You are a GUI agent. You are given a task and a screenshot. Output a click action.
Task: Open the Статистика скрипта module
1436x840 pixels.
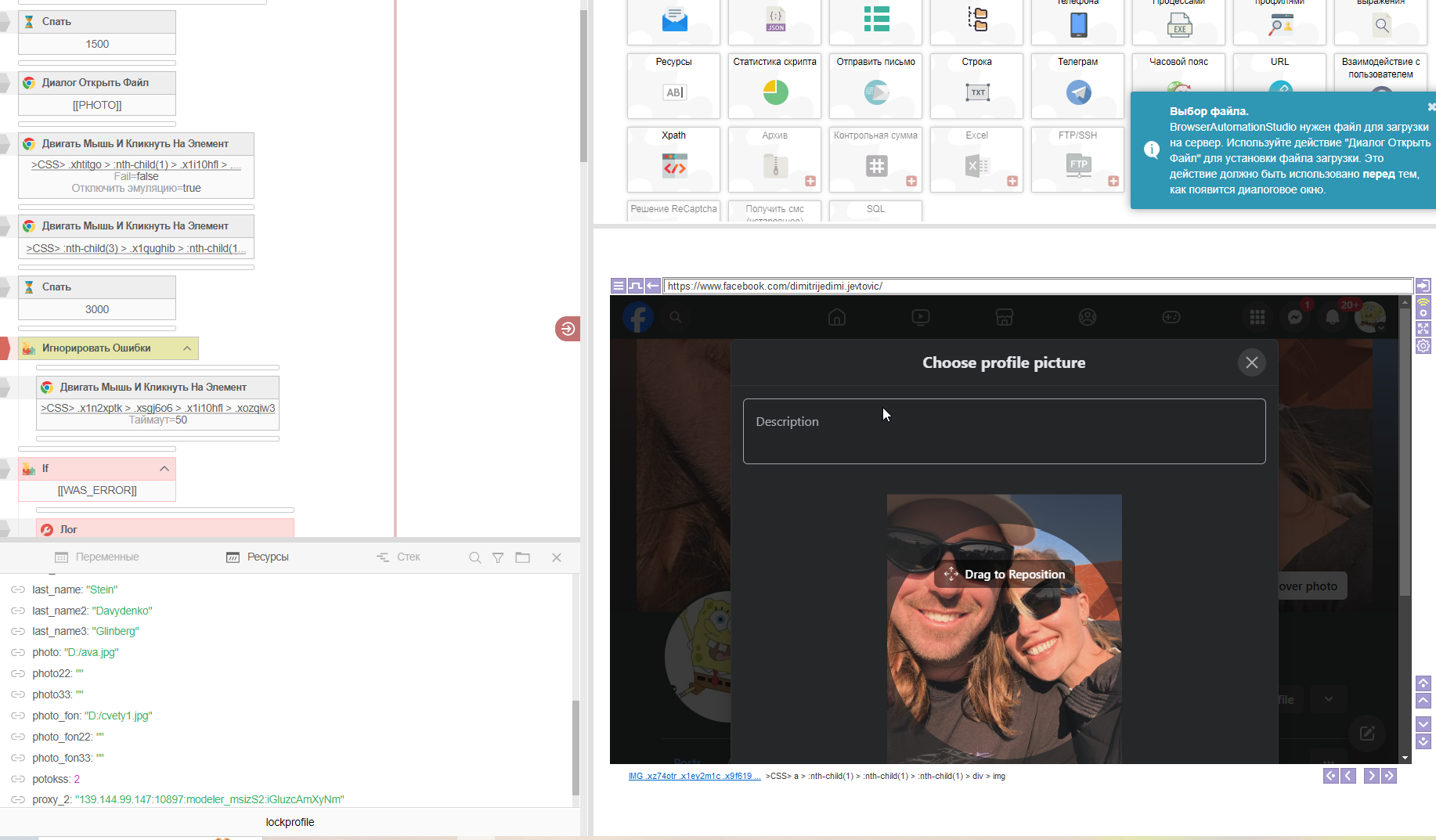774,85
